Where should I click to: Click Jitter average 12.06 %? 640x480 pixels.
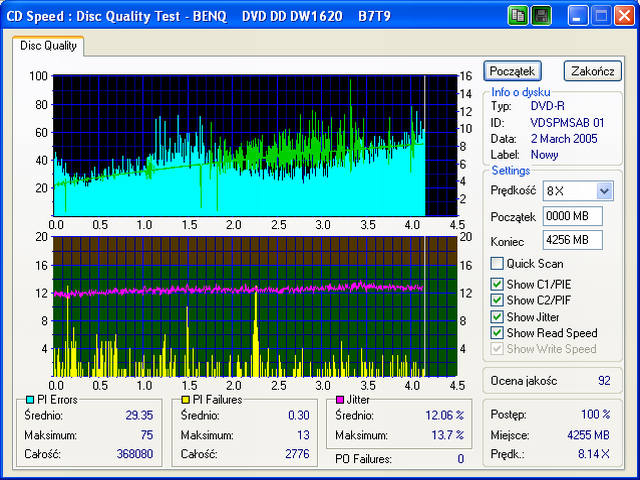[x=444, y=416]
